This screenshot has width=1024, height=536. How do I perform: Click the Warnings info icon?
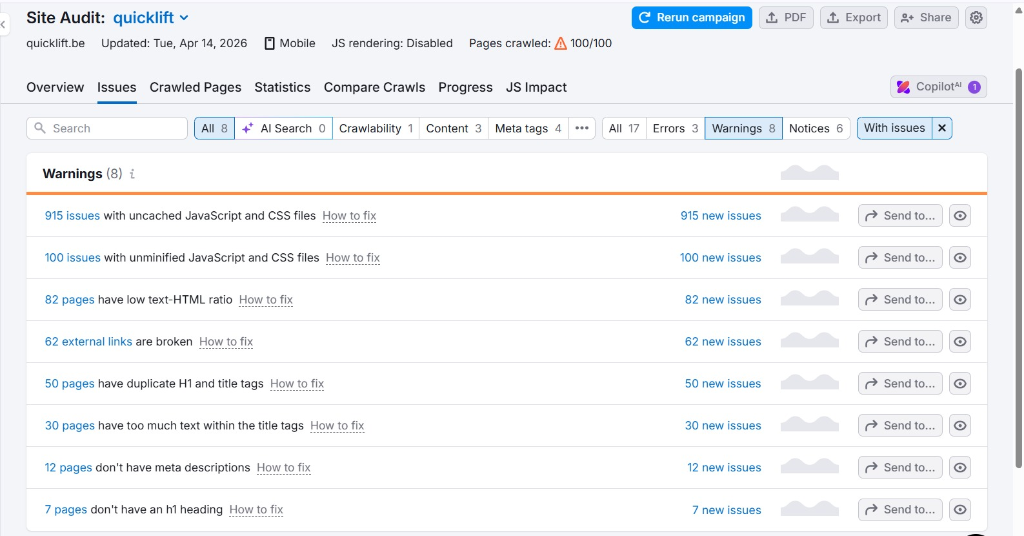(x=132, y=174)
